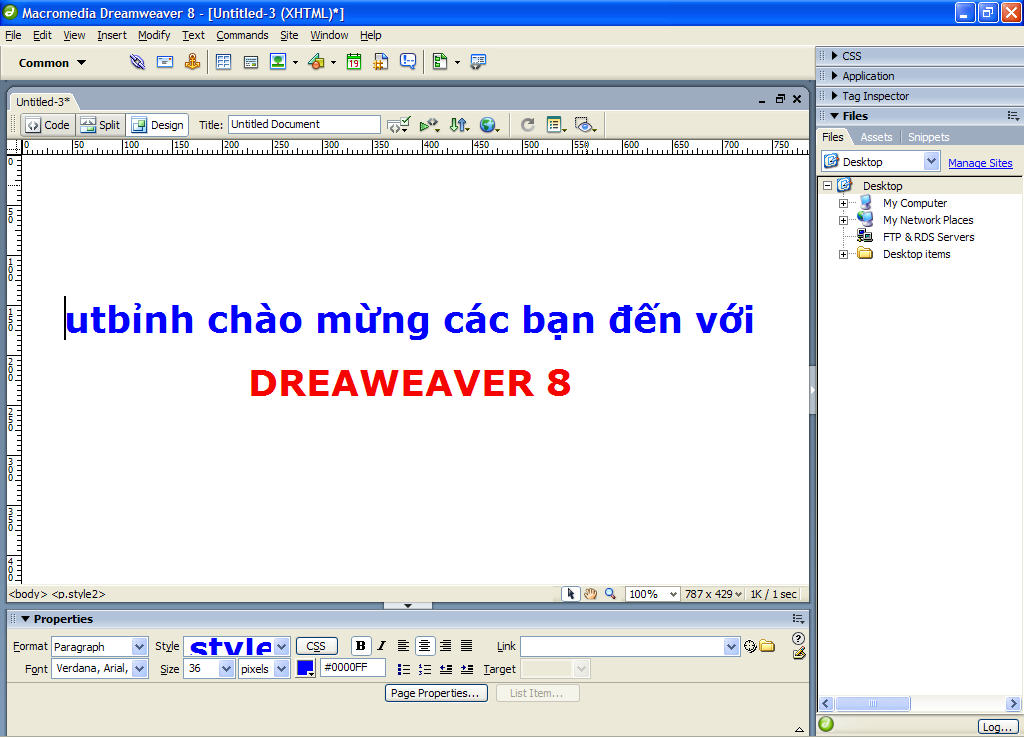Open the Commands menu
The image size is (1024, 738).
click(x=242, y=35)
